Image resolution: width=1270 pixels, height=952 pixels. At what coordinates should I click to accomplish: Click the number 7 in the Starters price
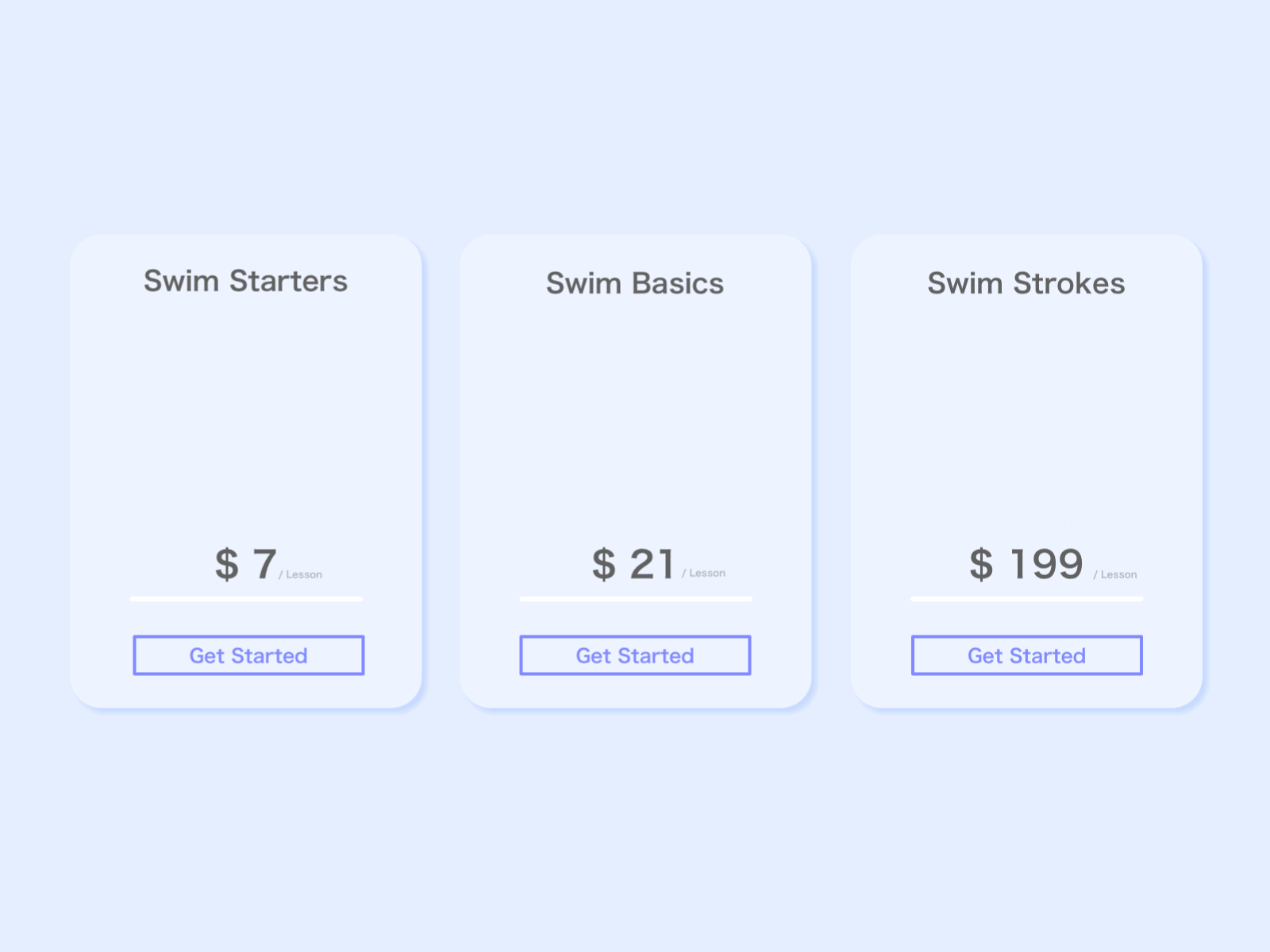[x=264, y=564]
